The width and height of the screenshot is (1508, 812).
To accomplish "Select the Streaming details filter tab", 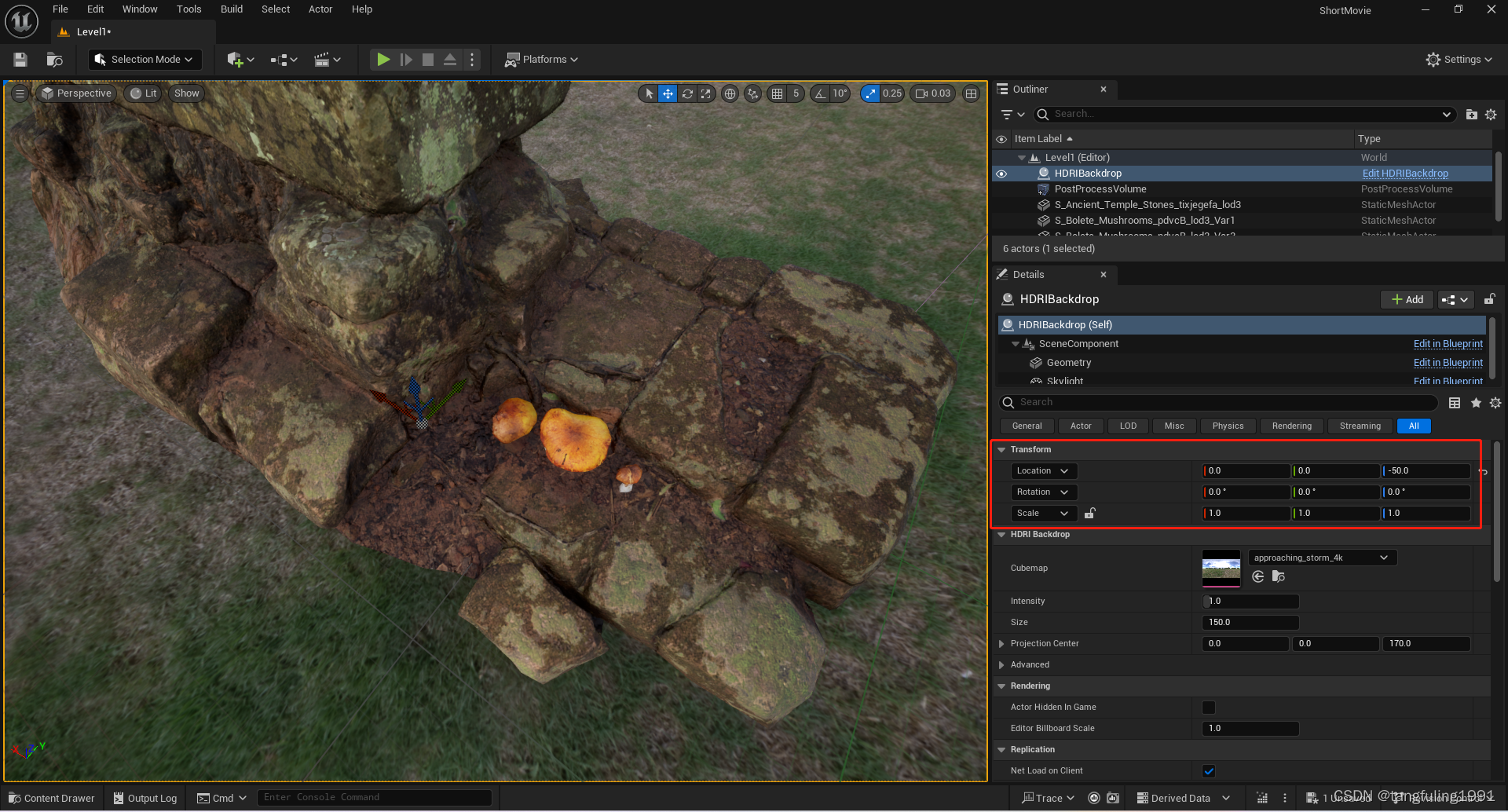I will pos(1360,426).
